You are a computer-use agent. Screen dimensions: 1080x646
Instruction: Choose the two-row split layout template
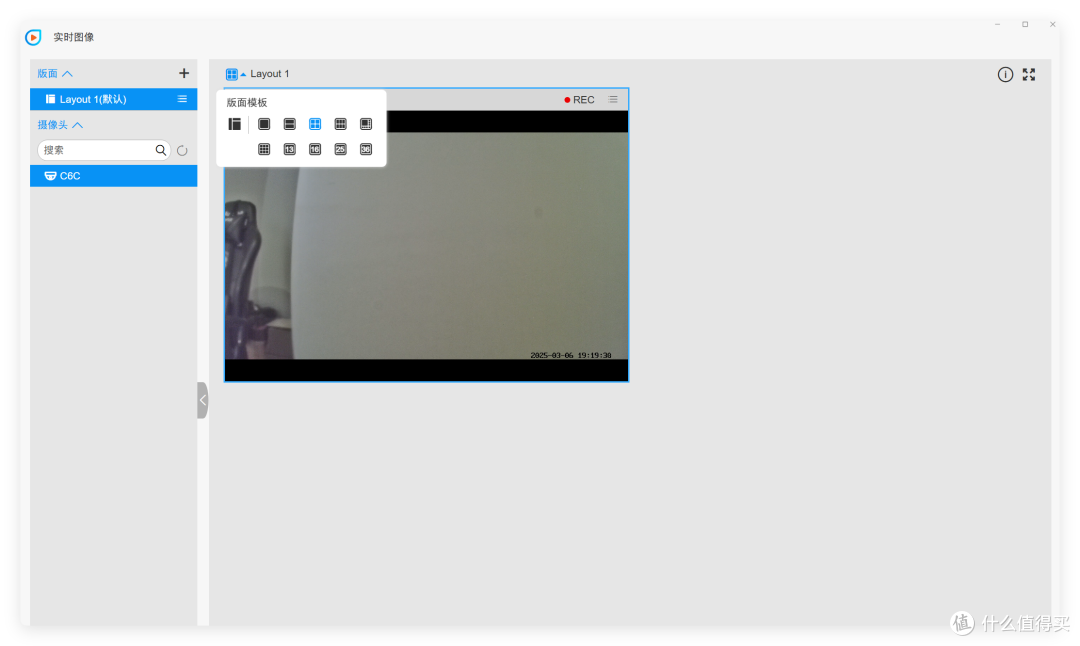click(x=289, y=124)
